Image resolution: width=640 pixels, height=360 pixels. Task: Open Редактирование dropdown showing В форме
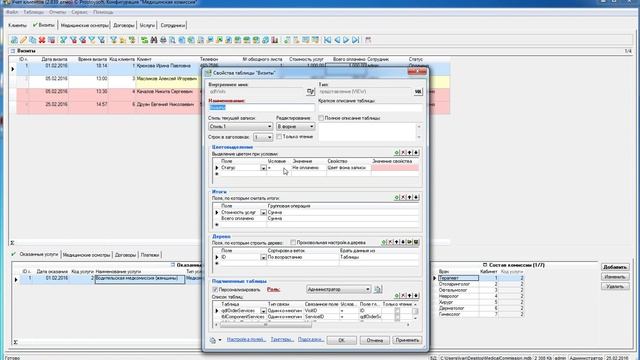(x=296, y=127)
